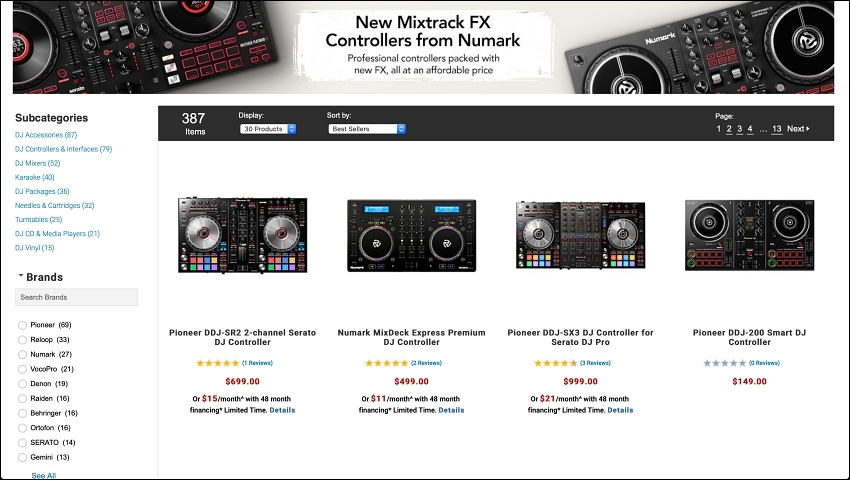Screen dimensions: 850x480
Task: Click star rating of Numark MixDeck Express
Action: 387,363
